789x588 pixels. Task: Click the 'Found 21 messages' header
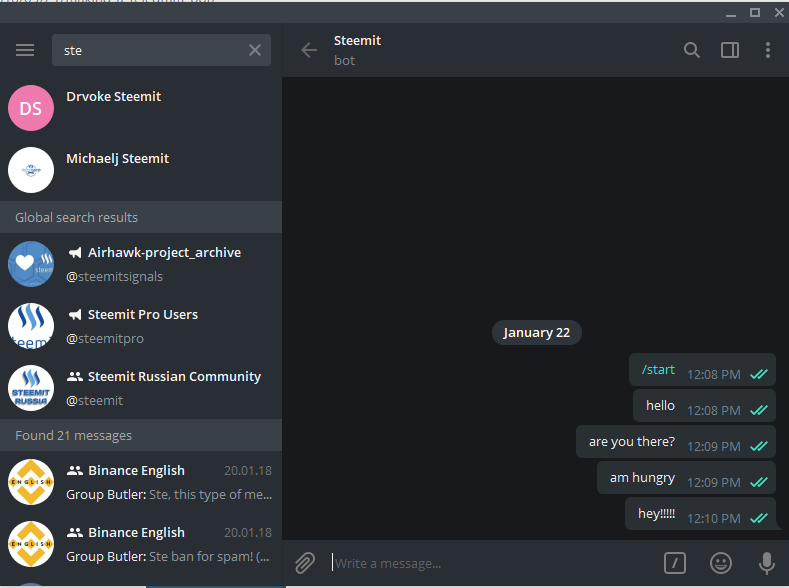(x=141, y=435)
